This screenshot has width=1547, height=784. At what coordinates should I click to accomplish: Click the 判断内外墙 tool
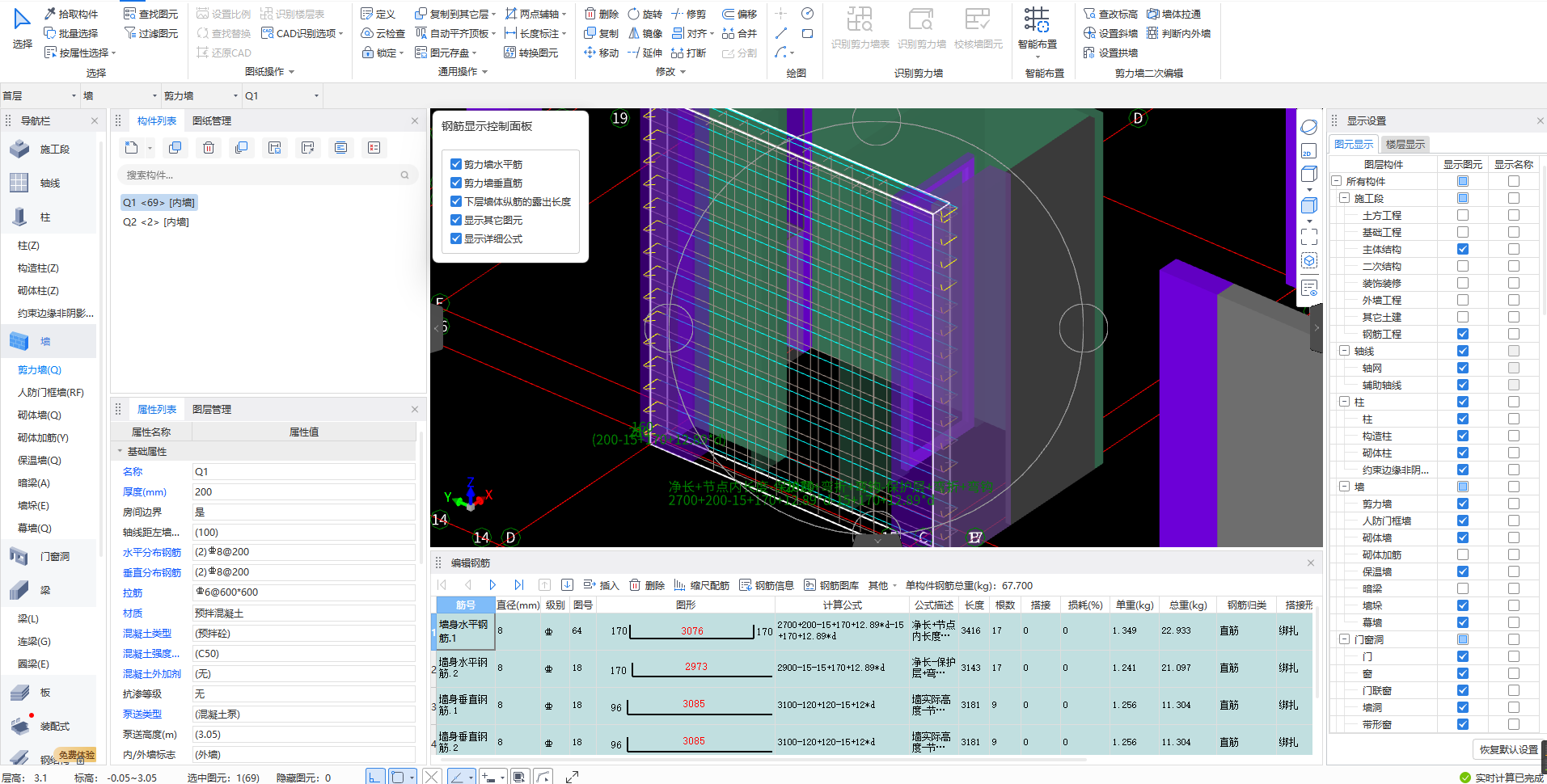(1178, 33)
